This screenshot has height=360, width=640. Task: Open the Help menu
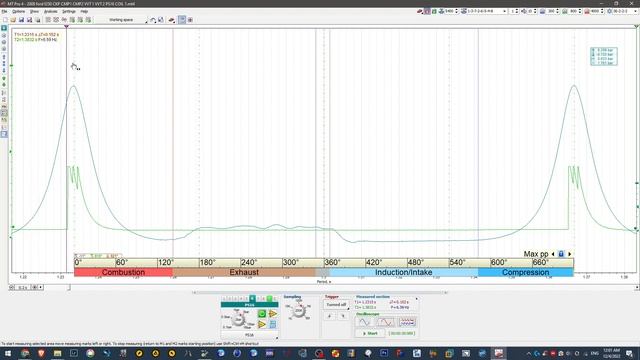(x=84, y=11)
